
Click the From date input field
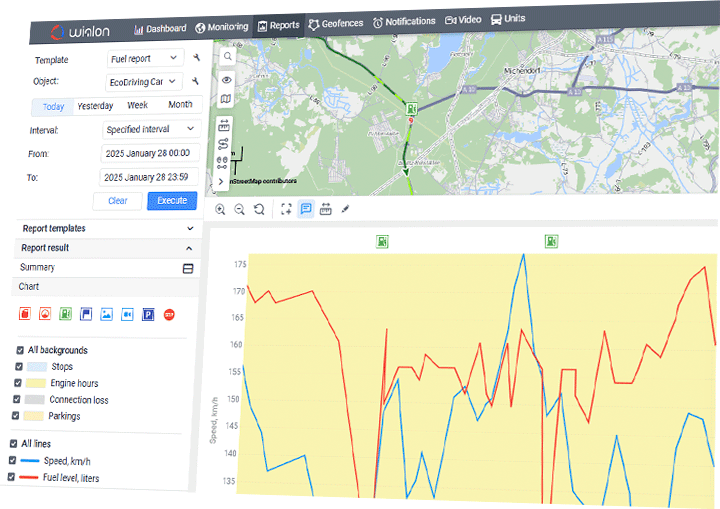151,154
